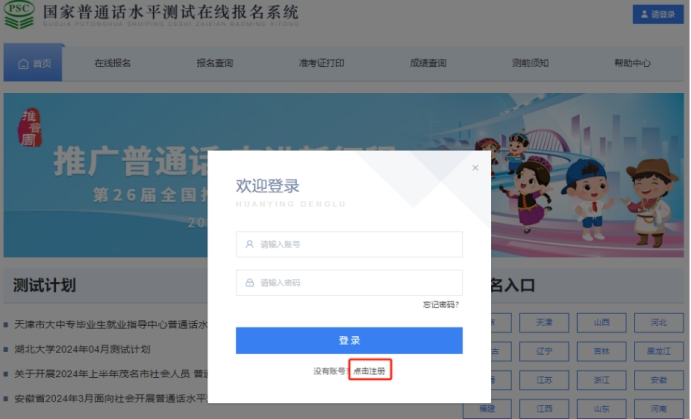This screenshot has width=691, height=419.
Task: Open the 在线报名 menu item
Action: click(112, 63)
